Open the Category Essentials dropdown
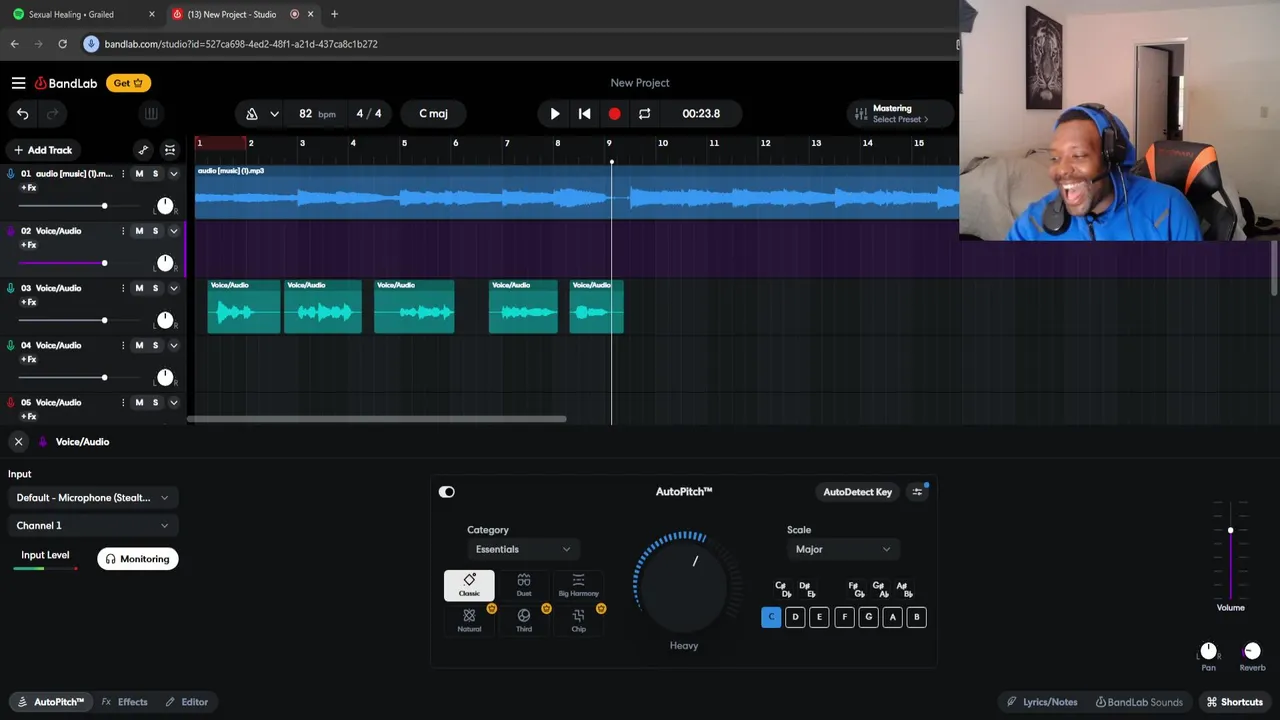The height and width of the screenshot is (720, 1280). pos(523,549)
